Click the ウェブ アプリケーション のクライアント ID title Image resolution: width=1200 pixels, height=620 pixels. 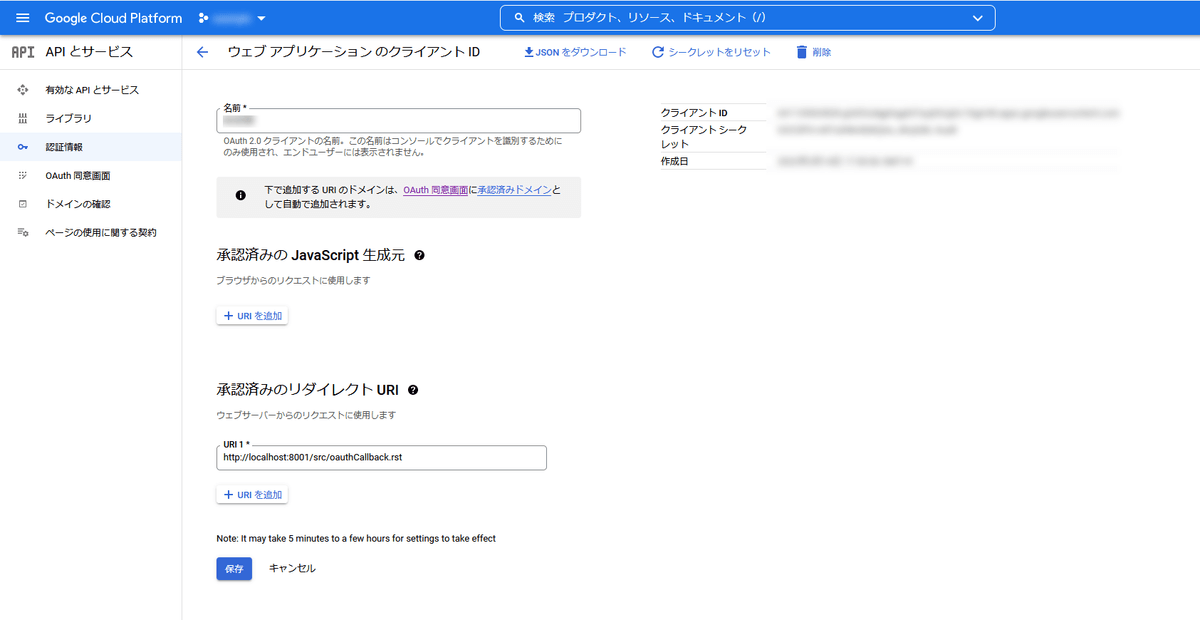coord(354,52)
